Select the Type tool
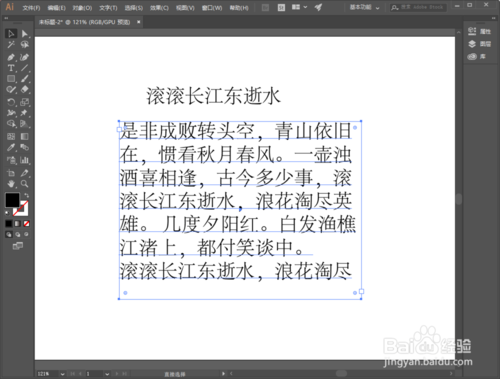 click(x=11, y=68)
